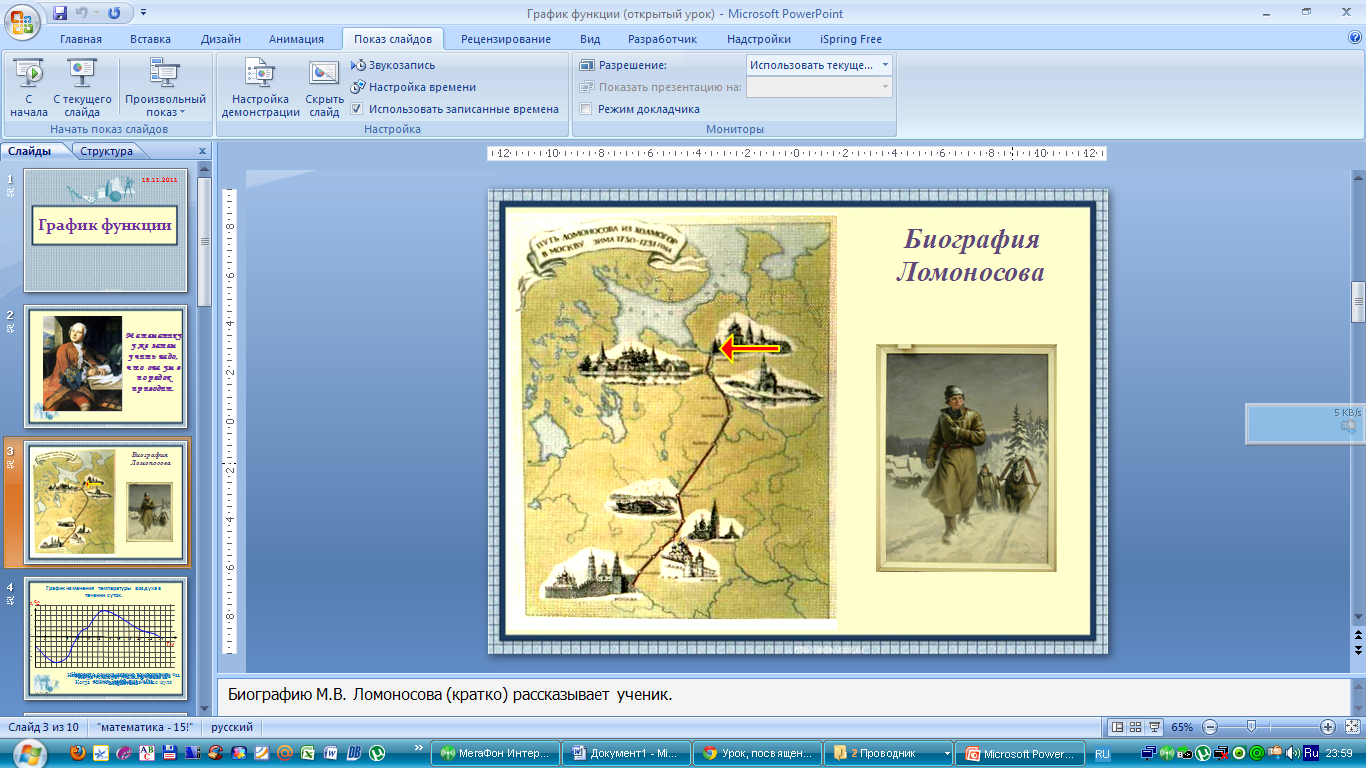The image size is (1366, 768).
Task: Click the Redo arrow in quick access toolbar
Action: tap(113, 13)
